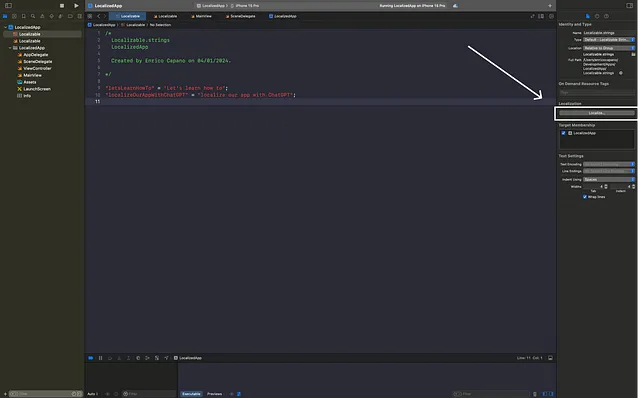Stop the running app
Viewport: 640px width, 398px height.
tap(62, 6)
